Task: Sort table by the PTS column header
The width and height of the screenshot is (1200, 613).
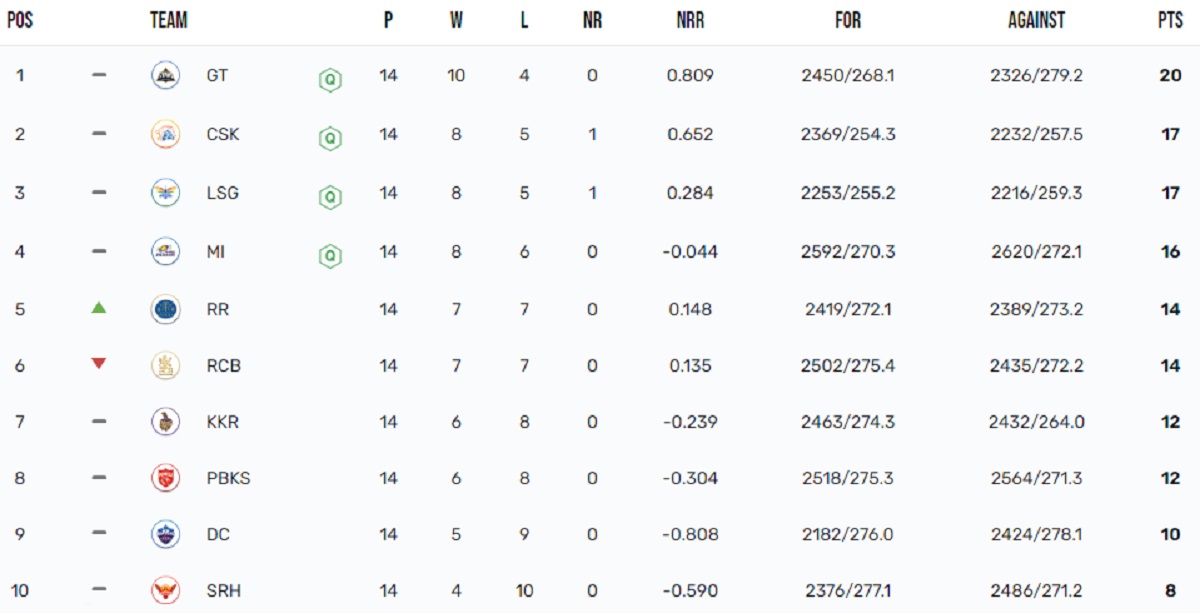Action: 1170,20
